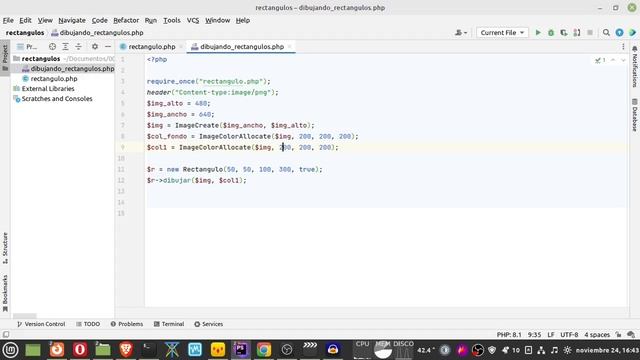Start debugging with the bug icon
This screenshot has width=640, height=360.
coord(551,33)
